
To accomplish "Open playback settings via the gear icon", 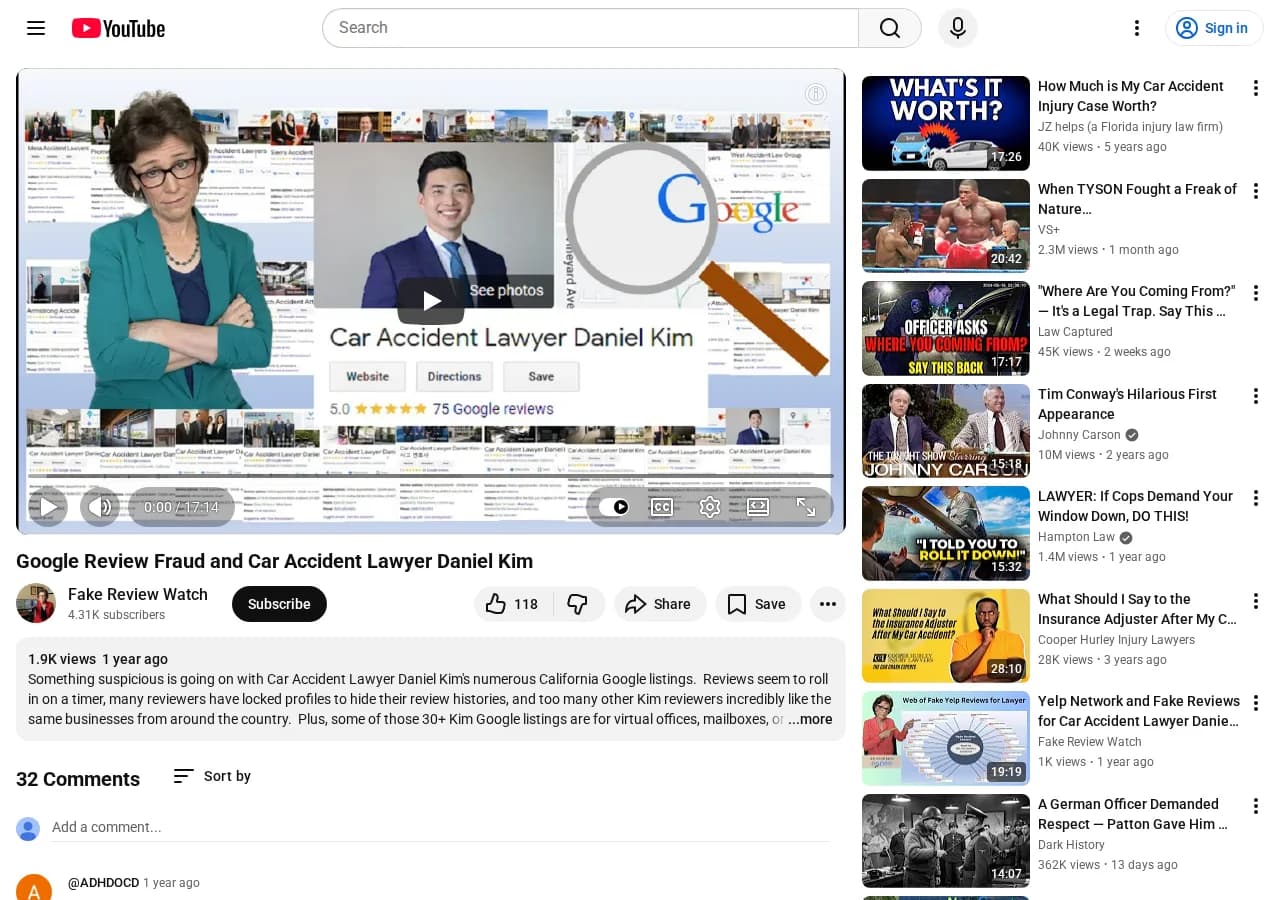I will click(709, 507).
